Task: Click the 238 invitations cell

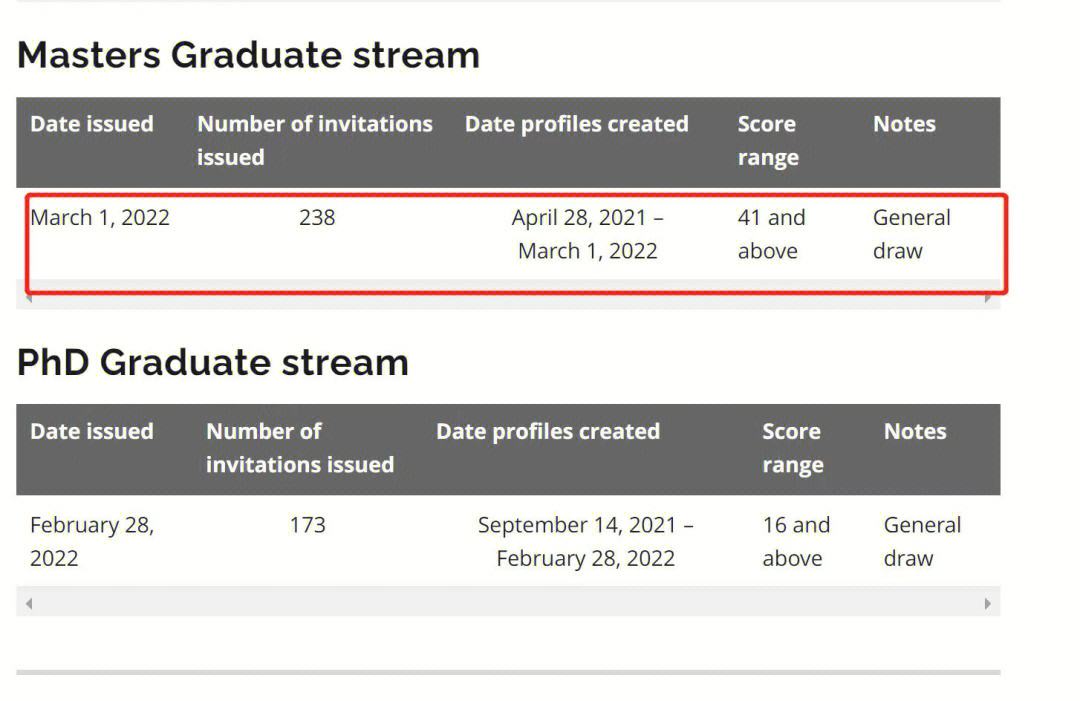Action: click(x=317, y=218)
